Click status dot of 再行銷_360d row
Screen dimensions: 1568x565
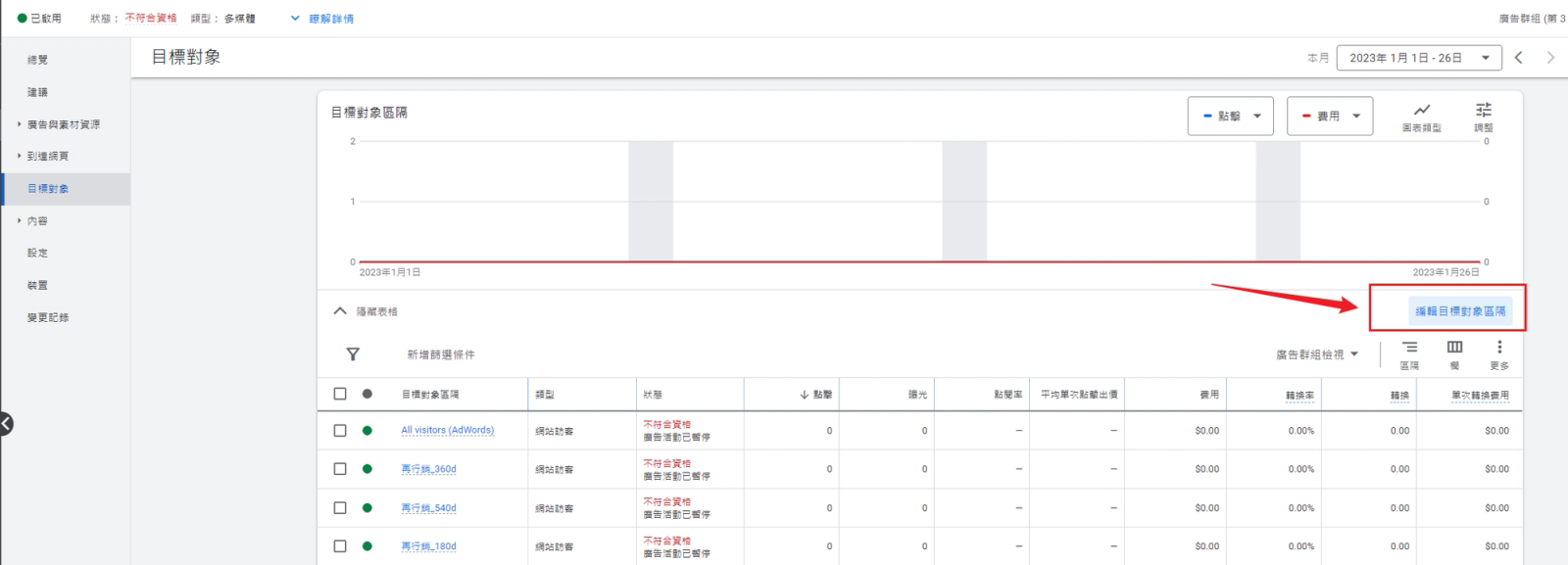(x=367, y=469)
